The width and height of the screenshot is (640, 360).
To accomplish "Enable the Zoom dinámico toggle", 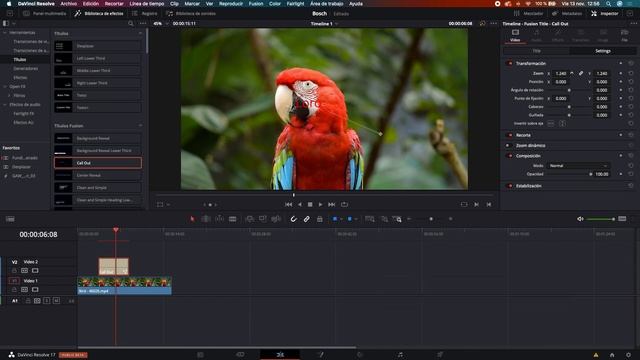I will 509,145.
